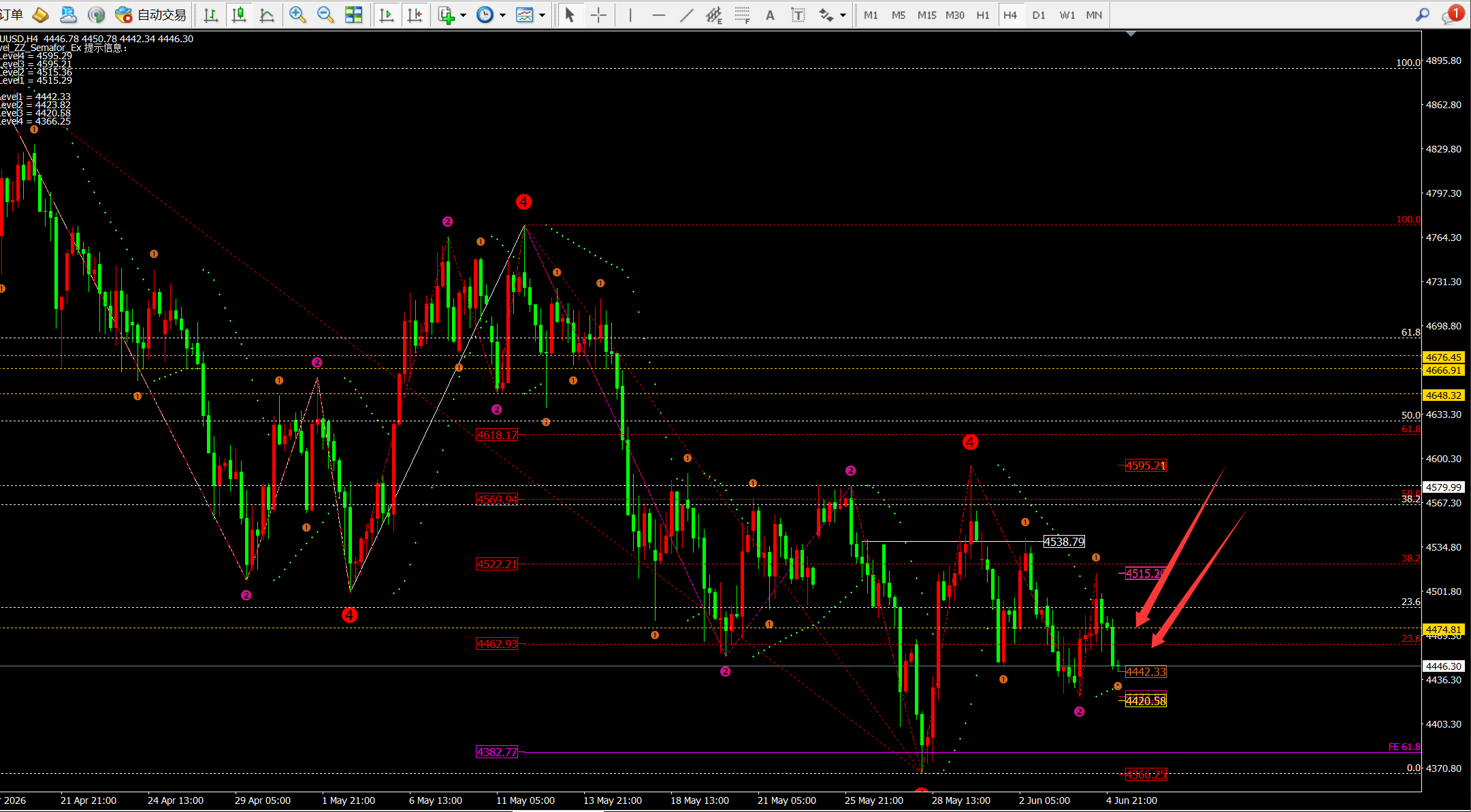Select the magenta 4382.77 price label
Image resolution: width=1471 pixels, height=812 pixels.
[x=497, y=752]
